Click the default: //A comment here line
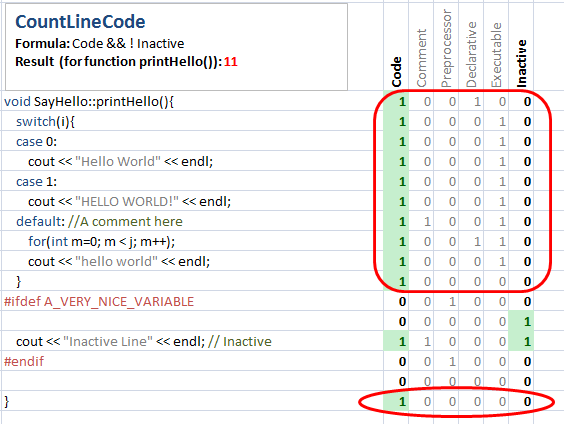Image resolution: width=564 pixels, height=425 pixels. pyautogui.click(x=99, y=221)
